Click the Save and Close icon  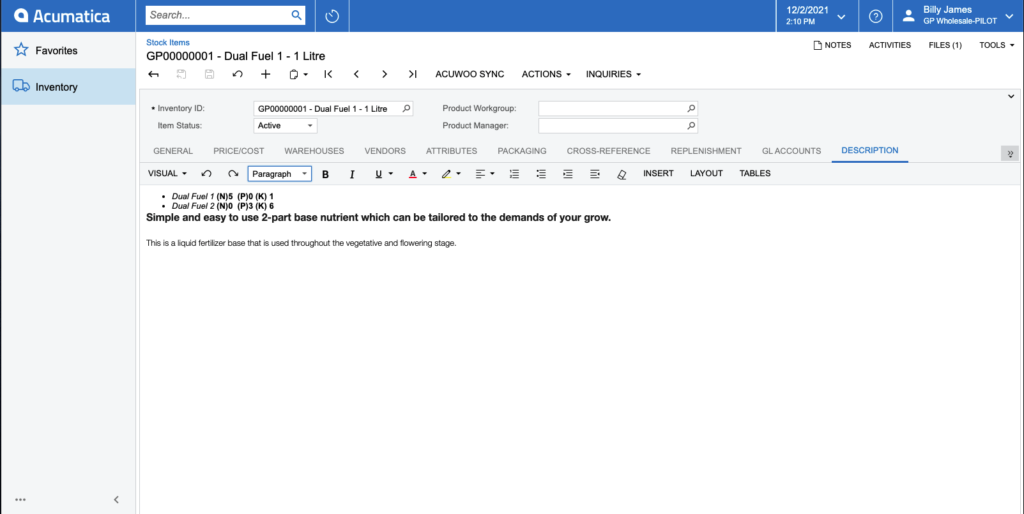coord(182,74)
